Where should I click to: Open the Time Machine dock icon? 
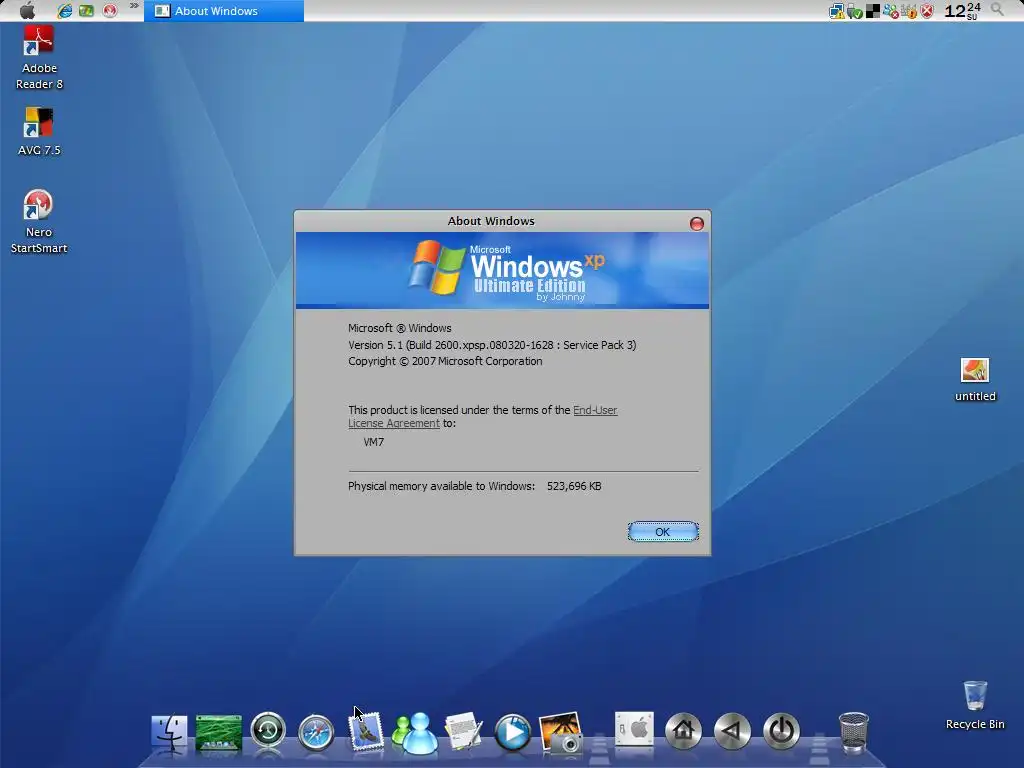[x=268, y=730]
